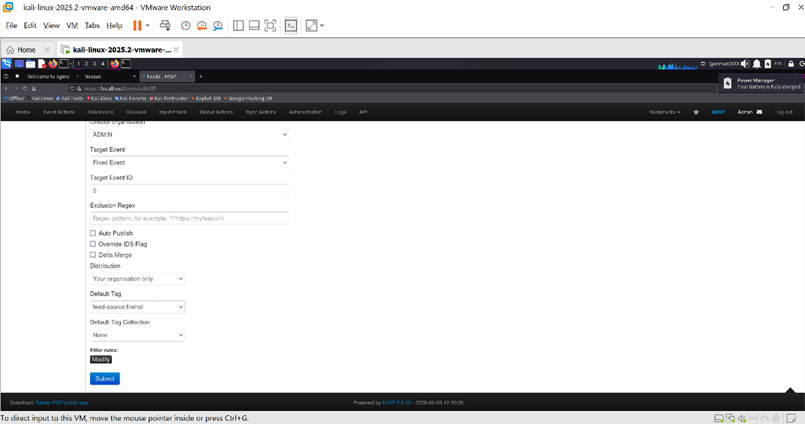Screen dimensions: 805x424
Task: Open the VMware Tabs menu
Action: [x=92, y=26]
